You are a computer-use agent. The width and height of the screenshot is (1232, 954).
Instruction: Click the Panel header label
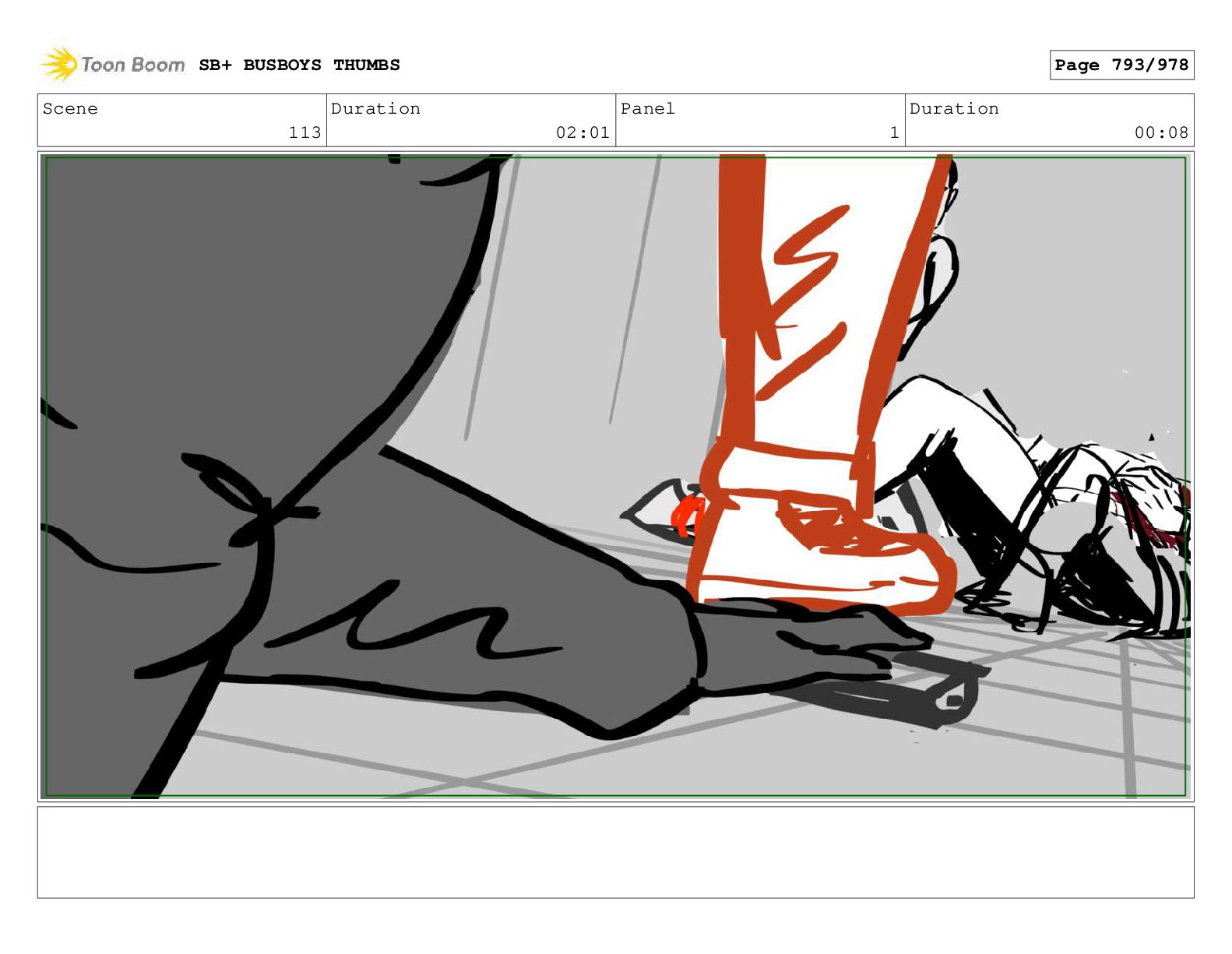coord(648,109)
